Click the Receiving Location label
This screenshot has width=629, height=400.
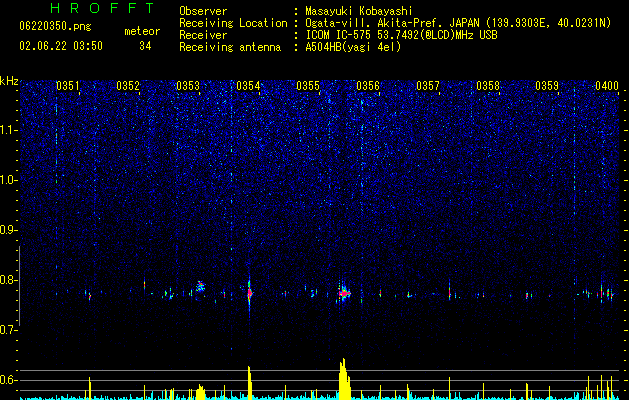(x=233, y=23)
